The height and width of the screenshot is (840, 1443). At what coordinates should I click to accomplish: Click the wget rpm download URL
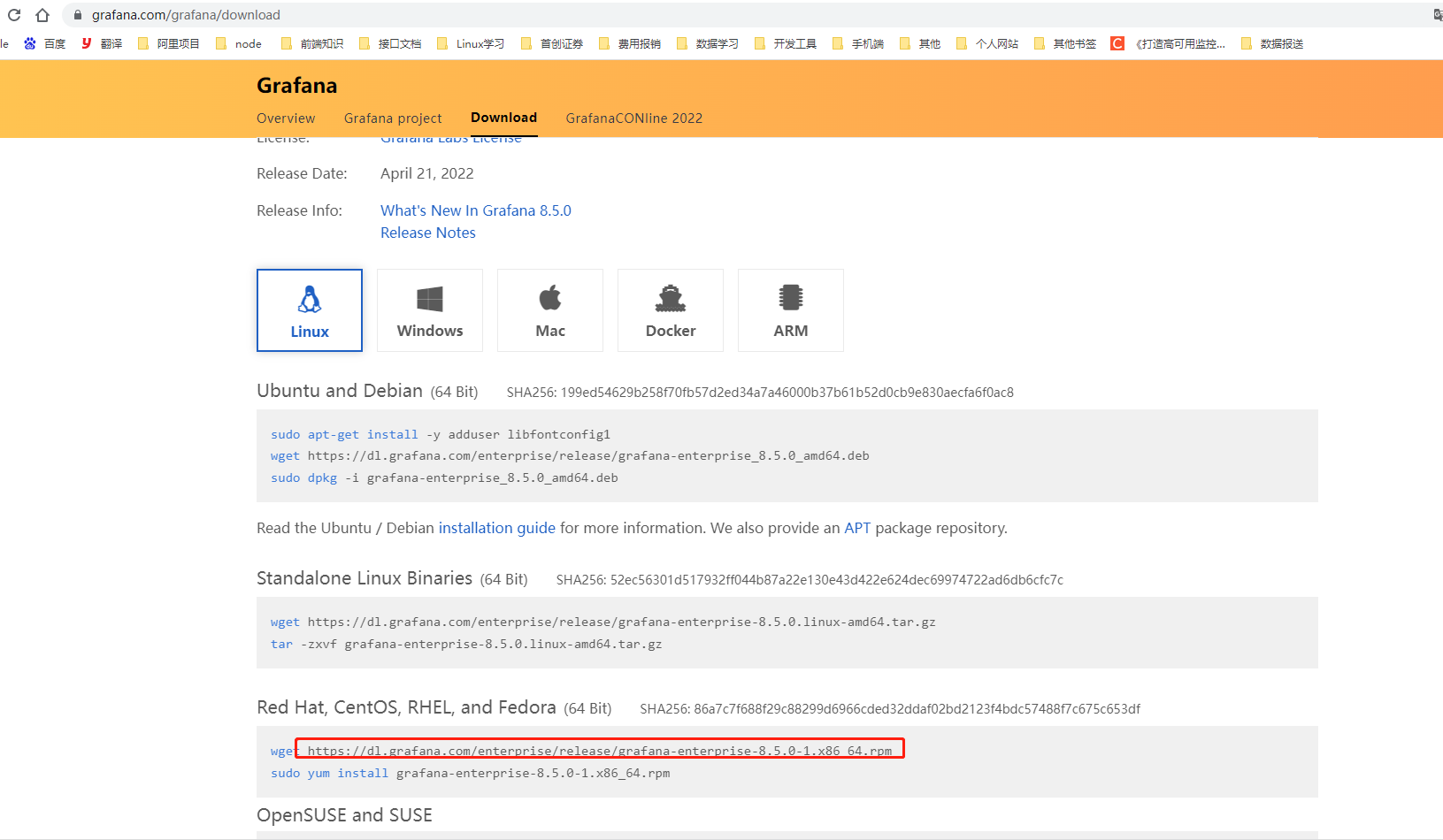click(600, 751)
